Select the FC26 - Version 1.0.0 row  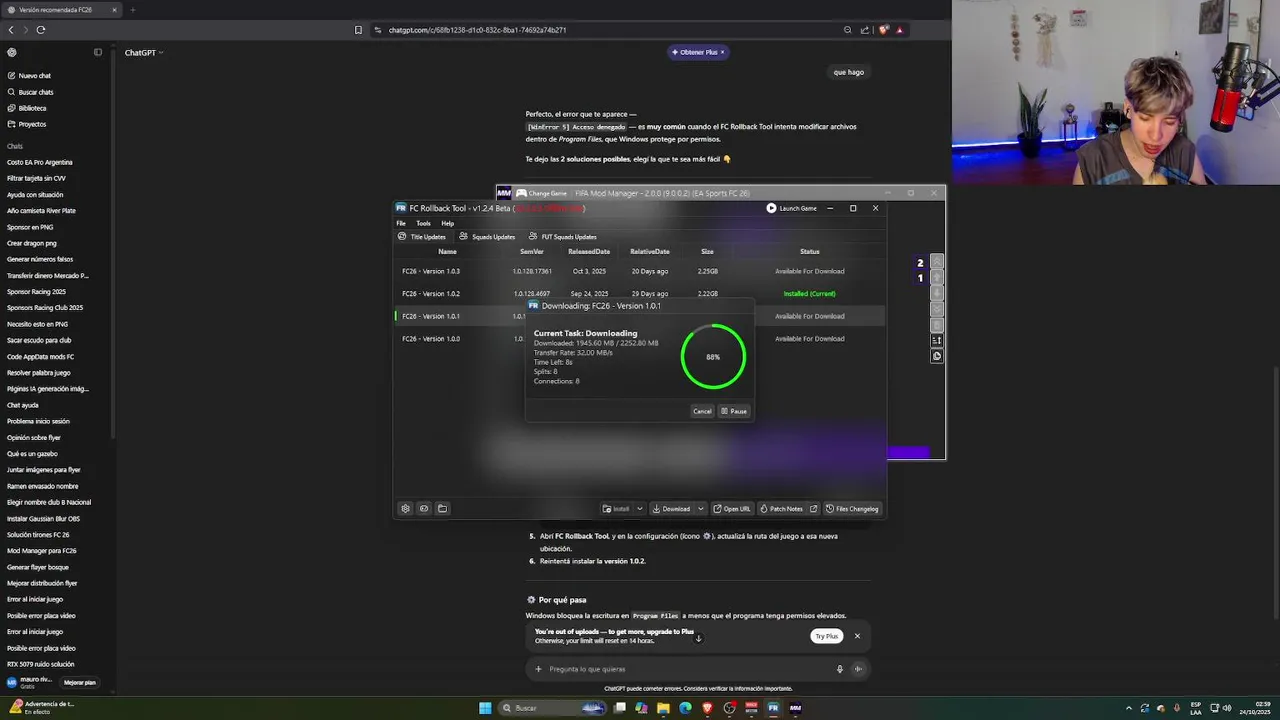(x=640, y=338)
